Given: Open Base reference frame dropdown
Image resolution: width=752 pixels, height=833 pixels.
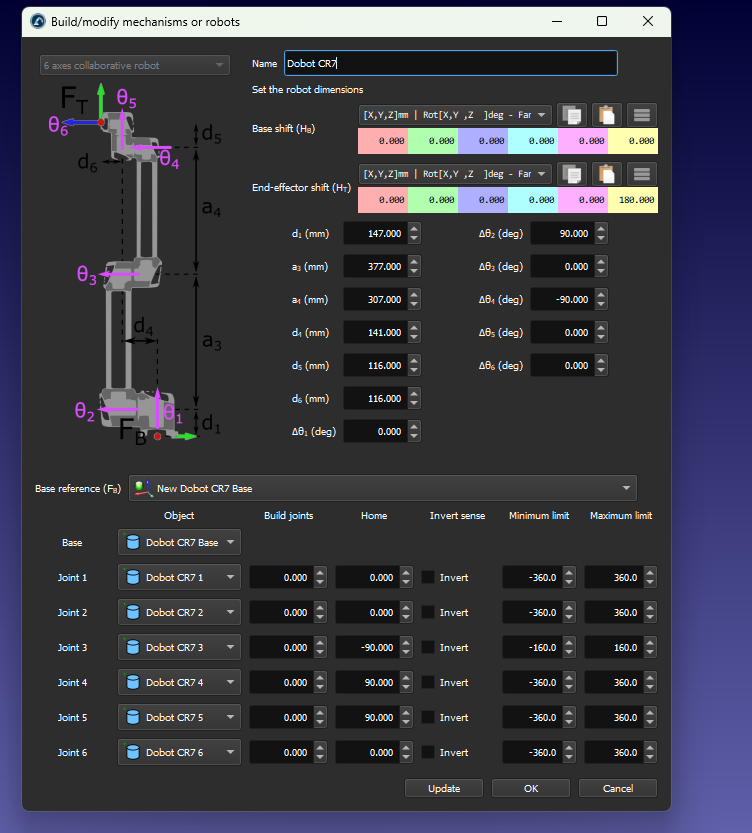Looking at the screenshot, I should tap(626, 488).
